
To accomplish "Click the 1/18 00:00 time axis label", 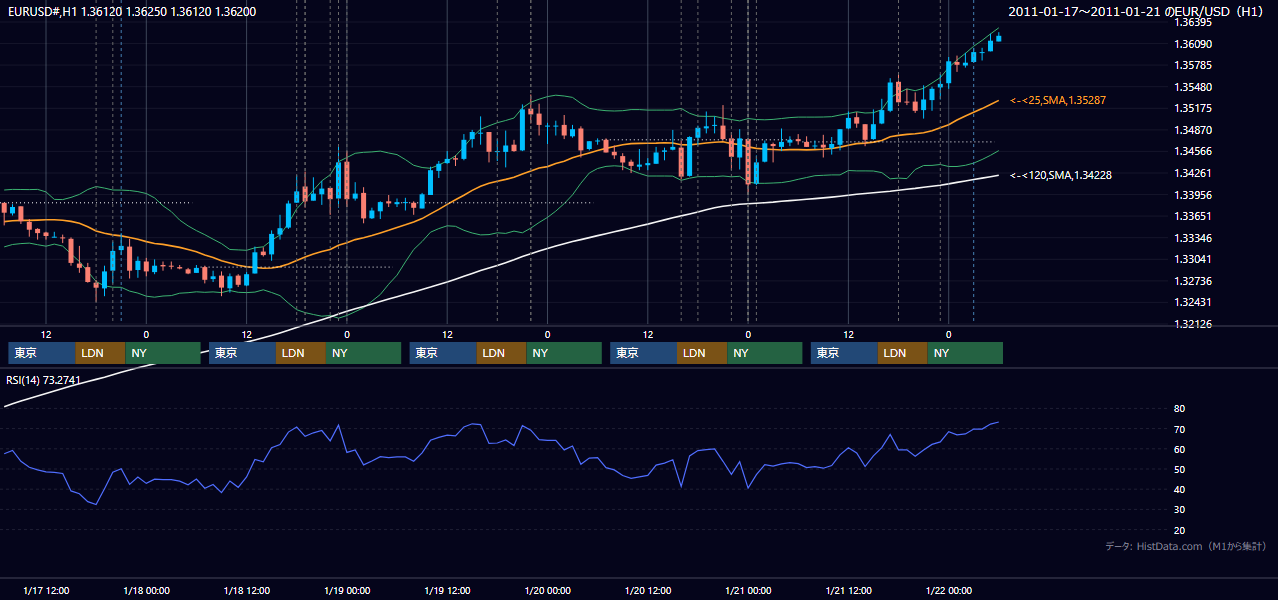I will coord(146,590).
